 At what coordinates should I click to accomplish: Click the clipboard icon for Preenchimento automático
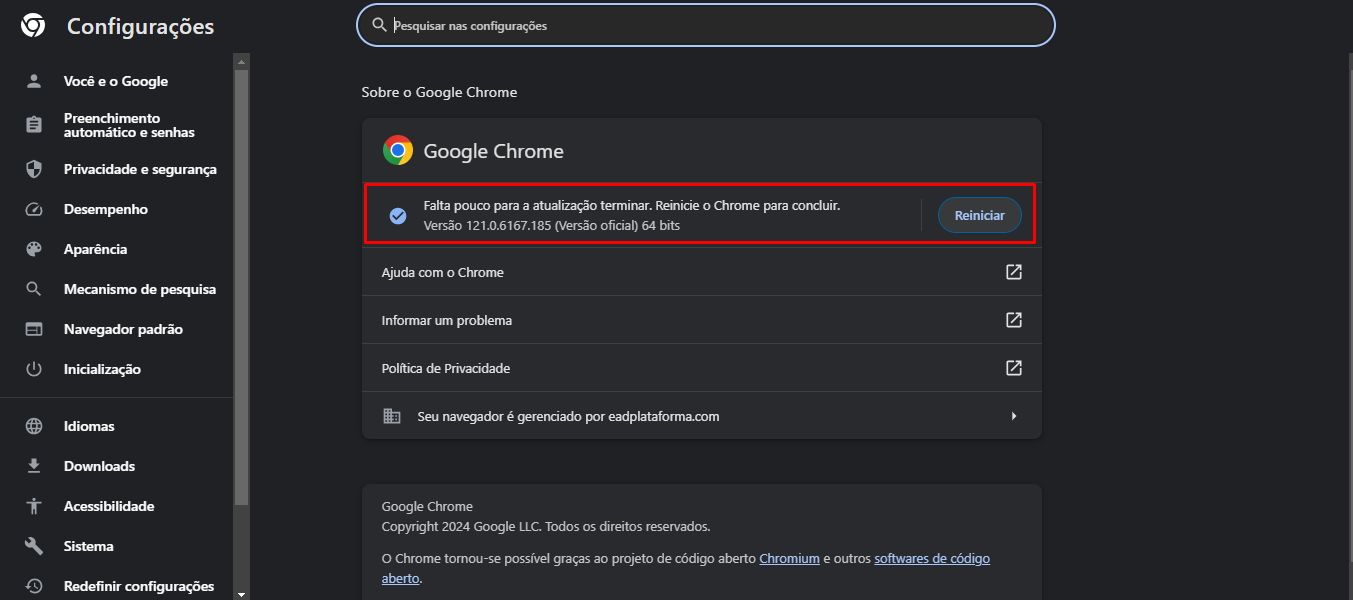coord(34,125)
